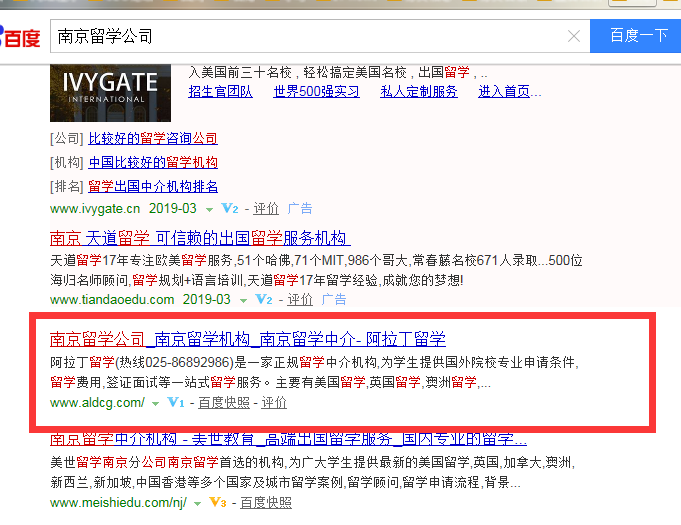This screenshot has width=681, height=525.
Task: Expand the dropdown arrow next to www.ivygate.cn
Action: point(209,209)
